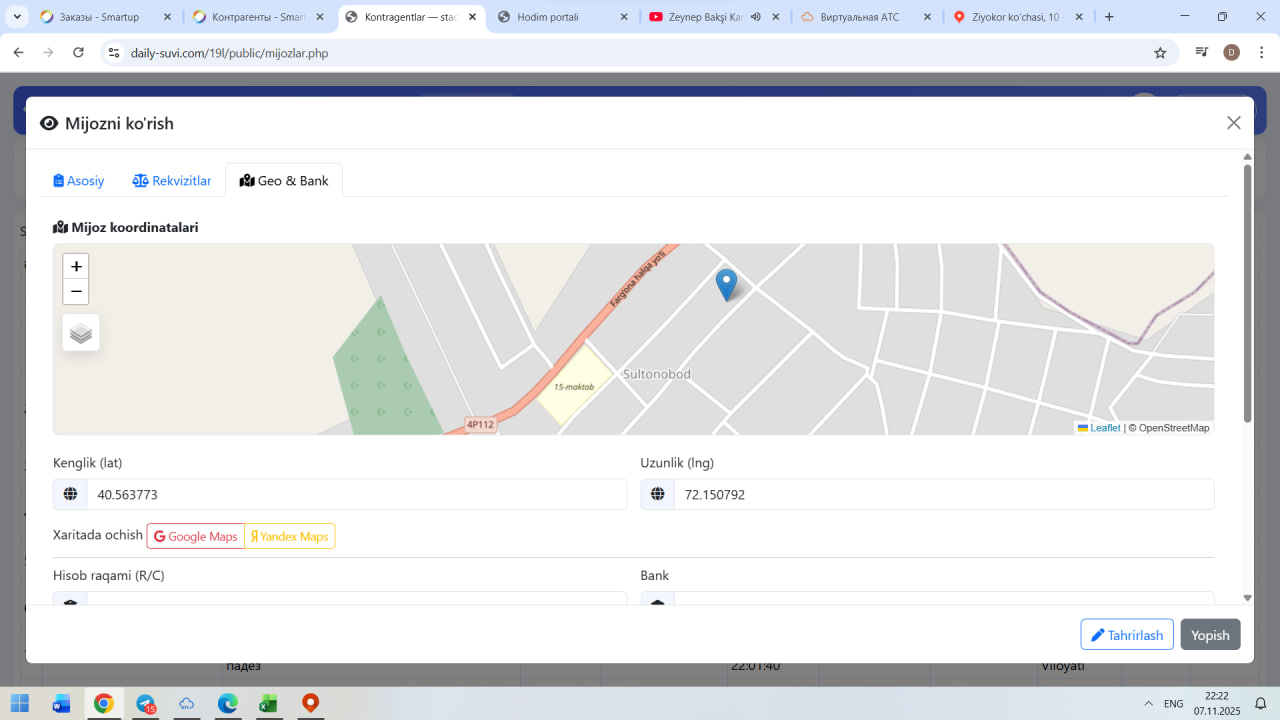Screen dimensions: 1280x720
Task: Open the OpenStreetMap attribution link
Action: click(1174, 428)
